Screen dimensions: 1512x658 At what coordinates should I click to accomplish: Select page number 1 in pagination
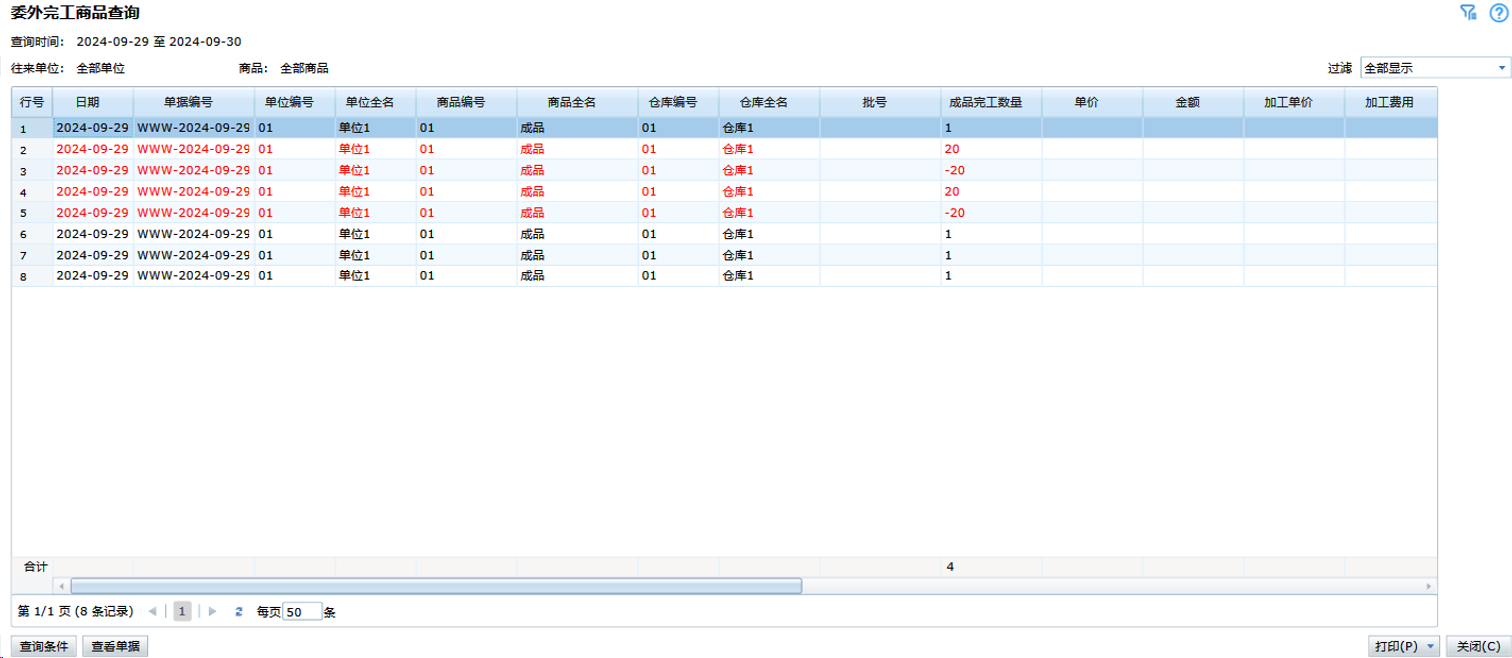click(182, 611)
